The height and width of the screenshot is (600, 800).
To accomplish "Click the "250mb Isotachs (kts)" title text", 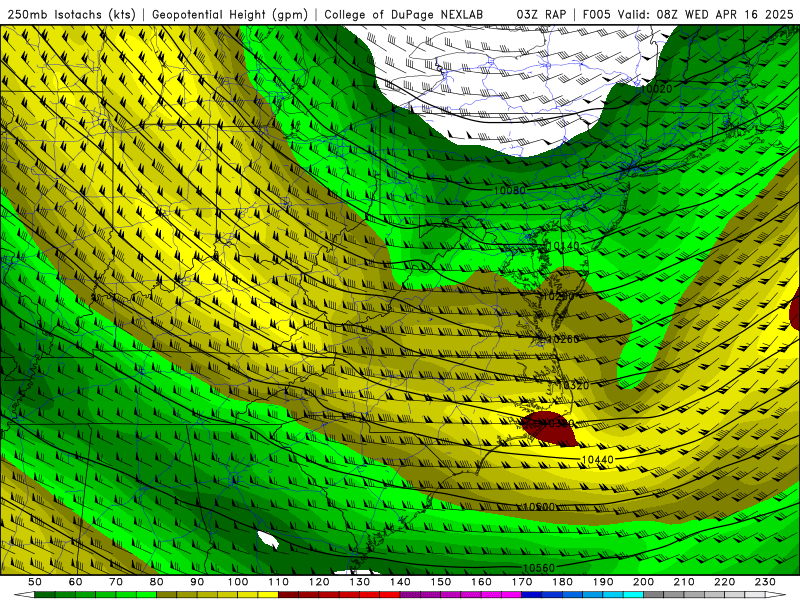I will point(72,15).
